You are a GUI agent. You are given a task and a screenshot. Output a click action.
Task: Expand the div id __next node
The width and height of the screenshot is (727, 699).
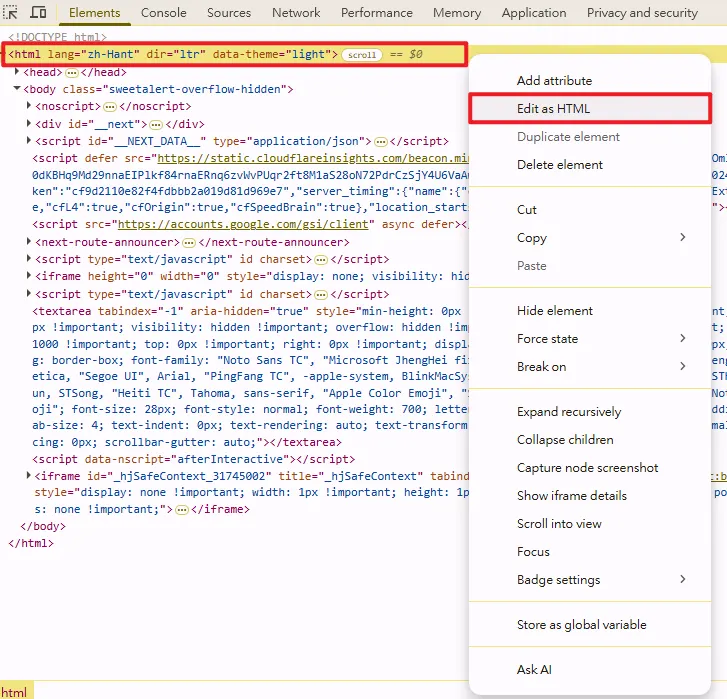(30, 124)
